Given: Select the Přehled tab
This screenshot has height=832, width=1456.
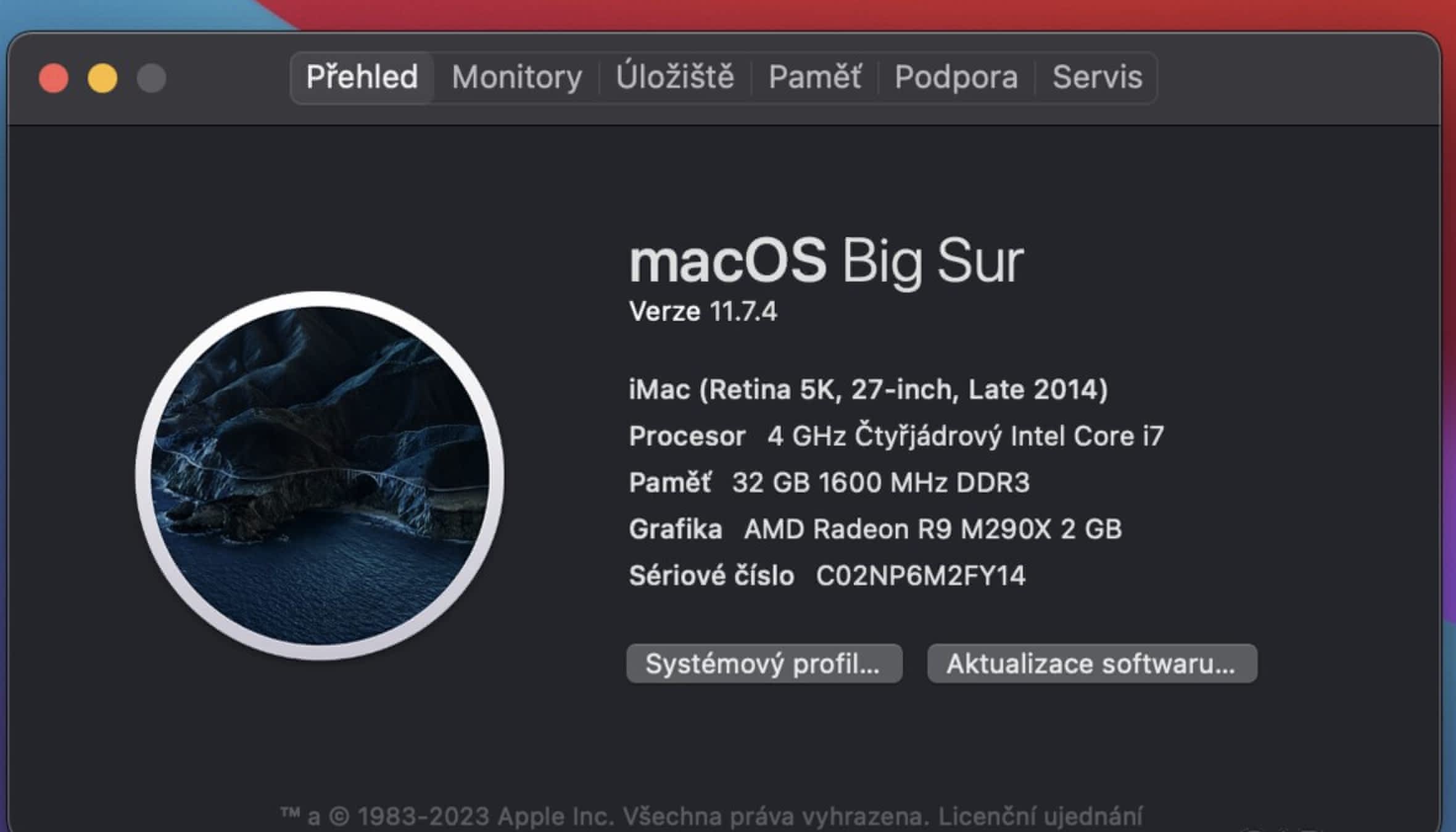Looking at the screenshot, I should point(362,77).
